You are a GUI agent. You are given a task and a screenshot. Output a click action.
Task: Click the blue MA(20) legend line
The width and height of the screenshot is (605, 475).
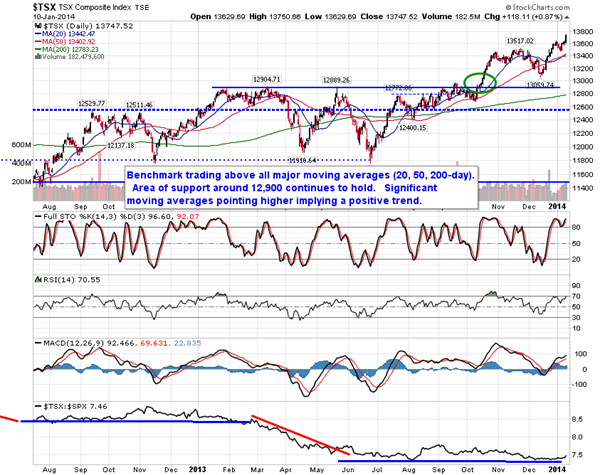coord(38,34)
